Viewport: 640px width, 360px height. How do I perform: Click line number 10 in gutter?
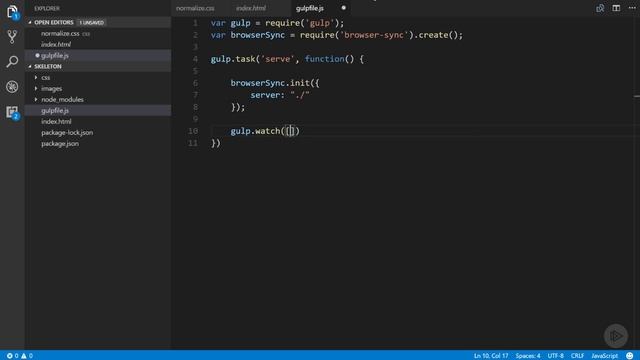pos(193,131)
